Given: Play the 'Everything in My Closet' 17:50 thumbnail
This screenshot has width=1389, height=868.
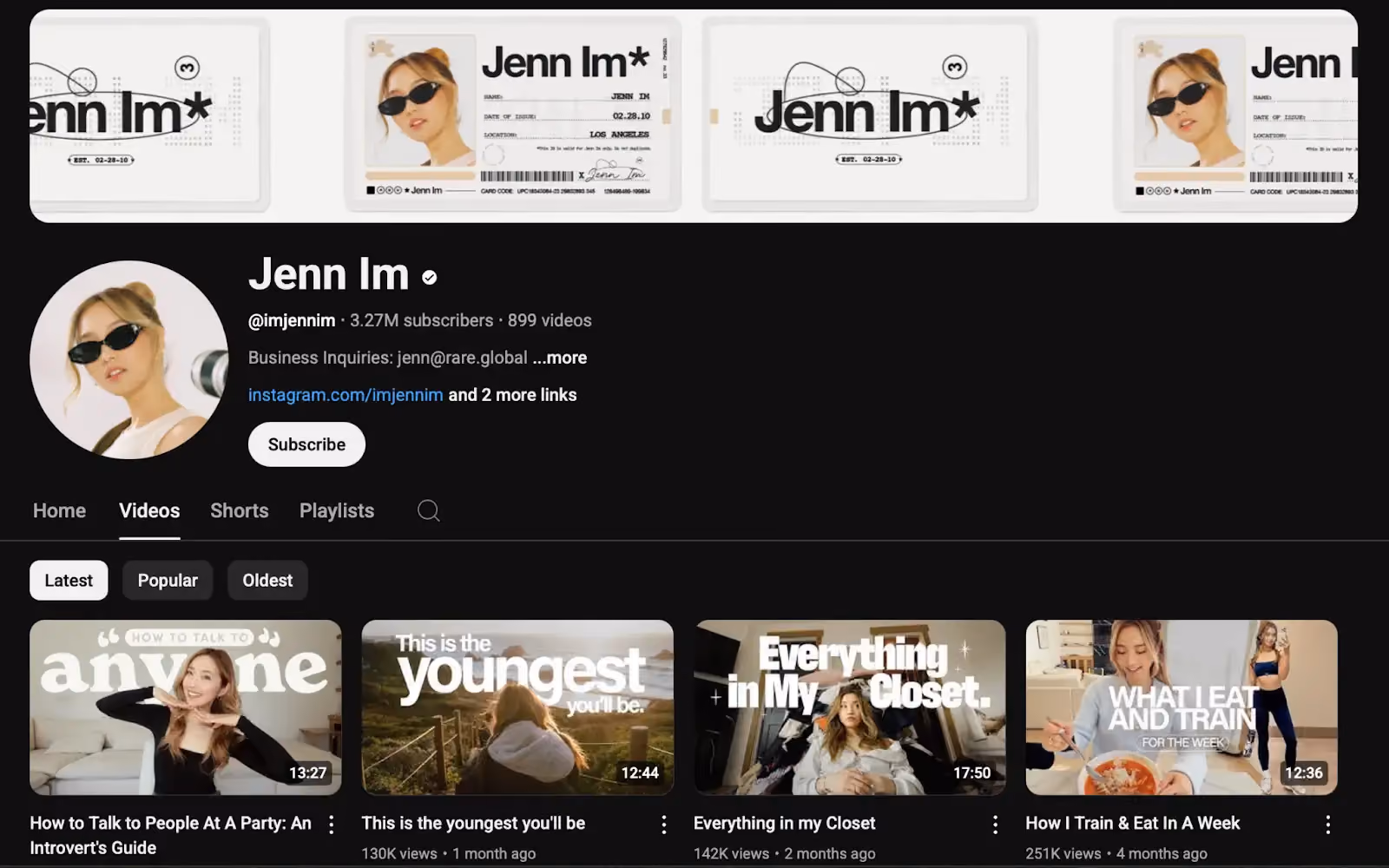Looking at the screenshot, I should pos(850,707).
